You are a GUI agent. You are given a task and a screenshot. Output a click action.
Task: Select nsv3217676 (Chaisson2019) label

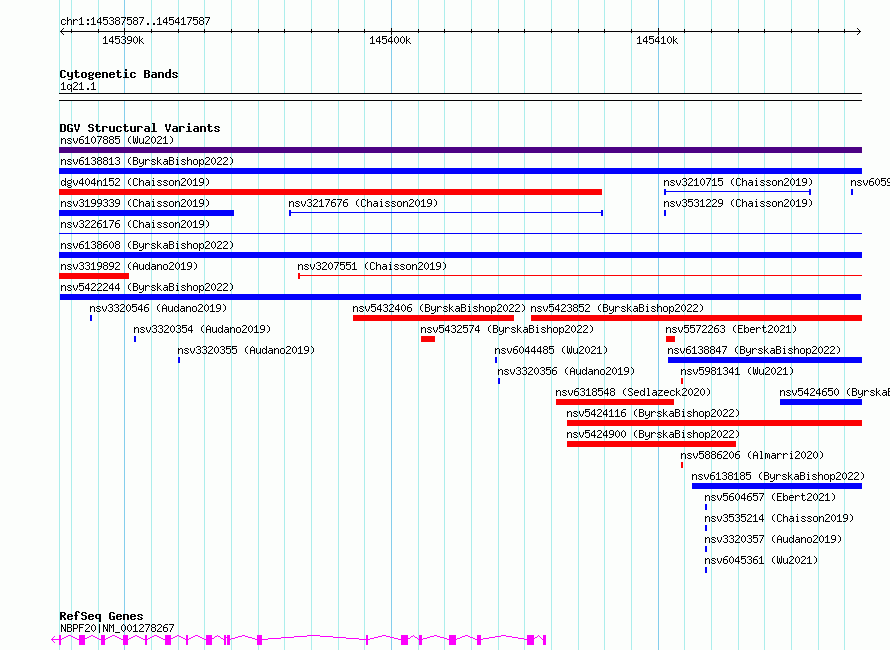pos(363,203)
